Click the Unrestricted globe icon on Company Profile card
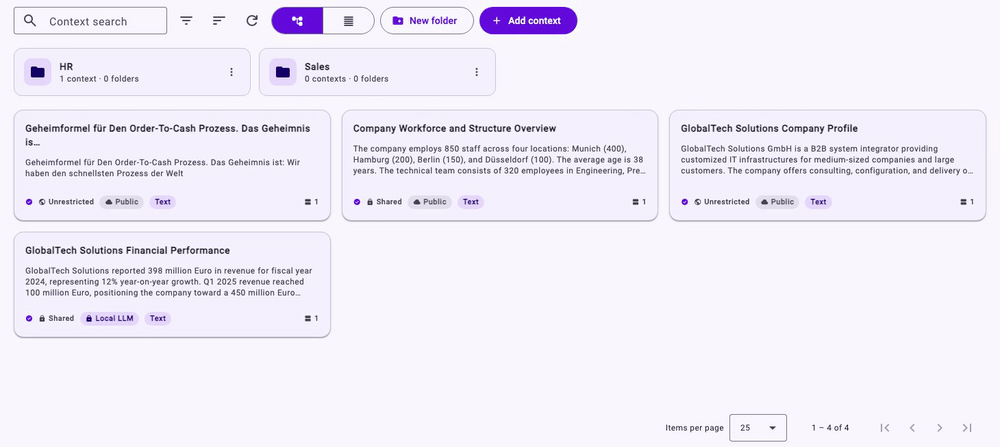Image resolution: width=1000 pixels, height=447 pixels. [698, 202]
